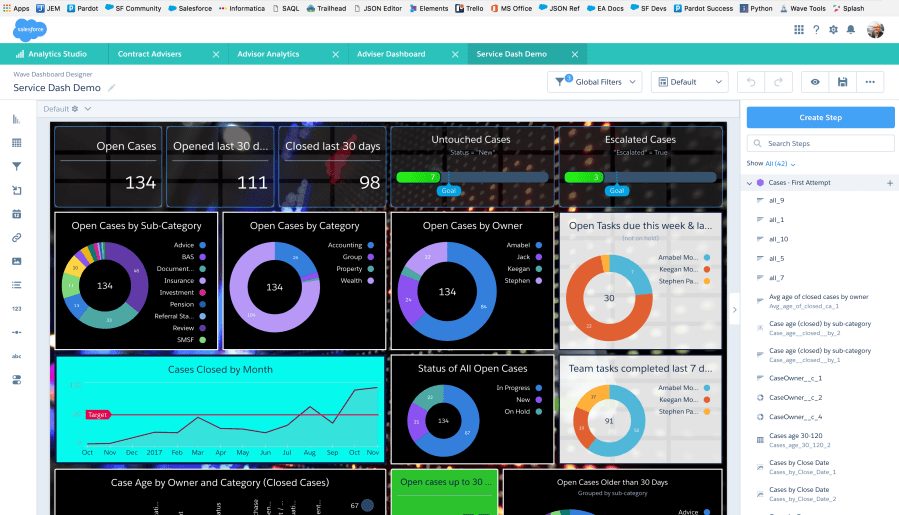Viewport: 899px width, 515px height.
Task: Click the Untouched Cases progress gauge
Action: click(472, 177)
